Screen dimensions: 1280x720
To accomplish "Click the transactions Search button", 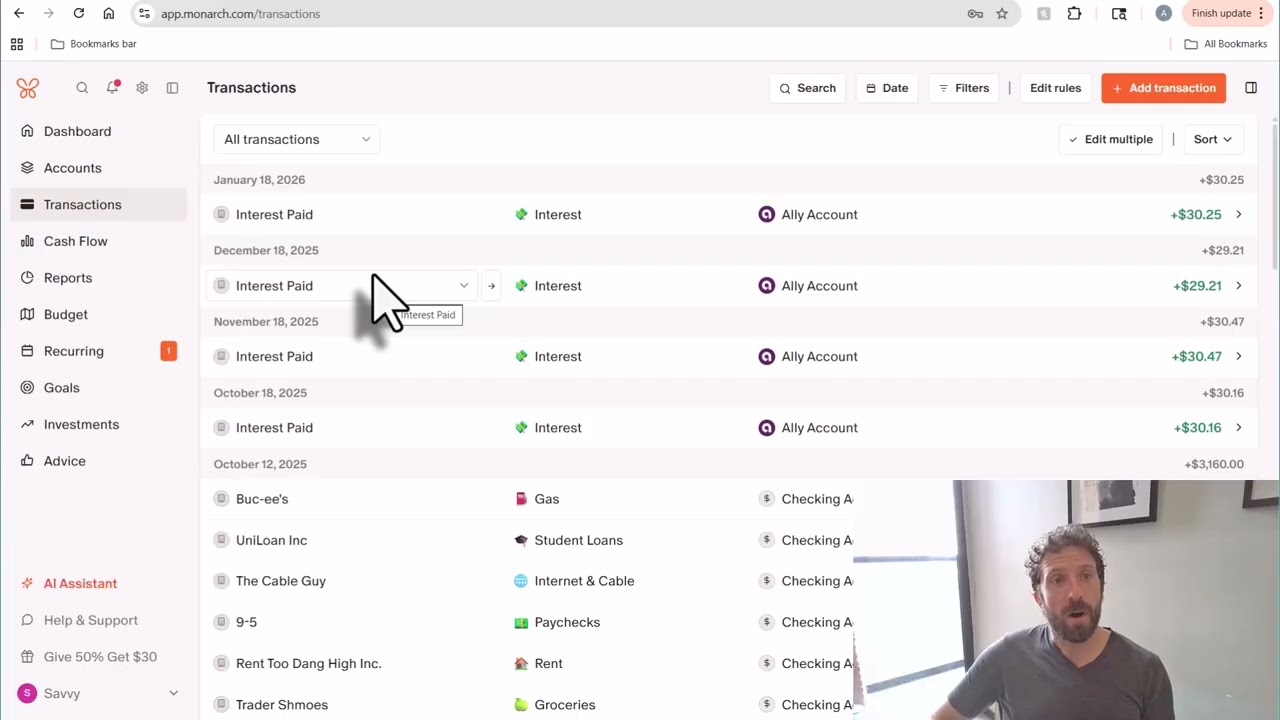I will pyautogui.click(x=808, y=88).
